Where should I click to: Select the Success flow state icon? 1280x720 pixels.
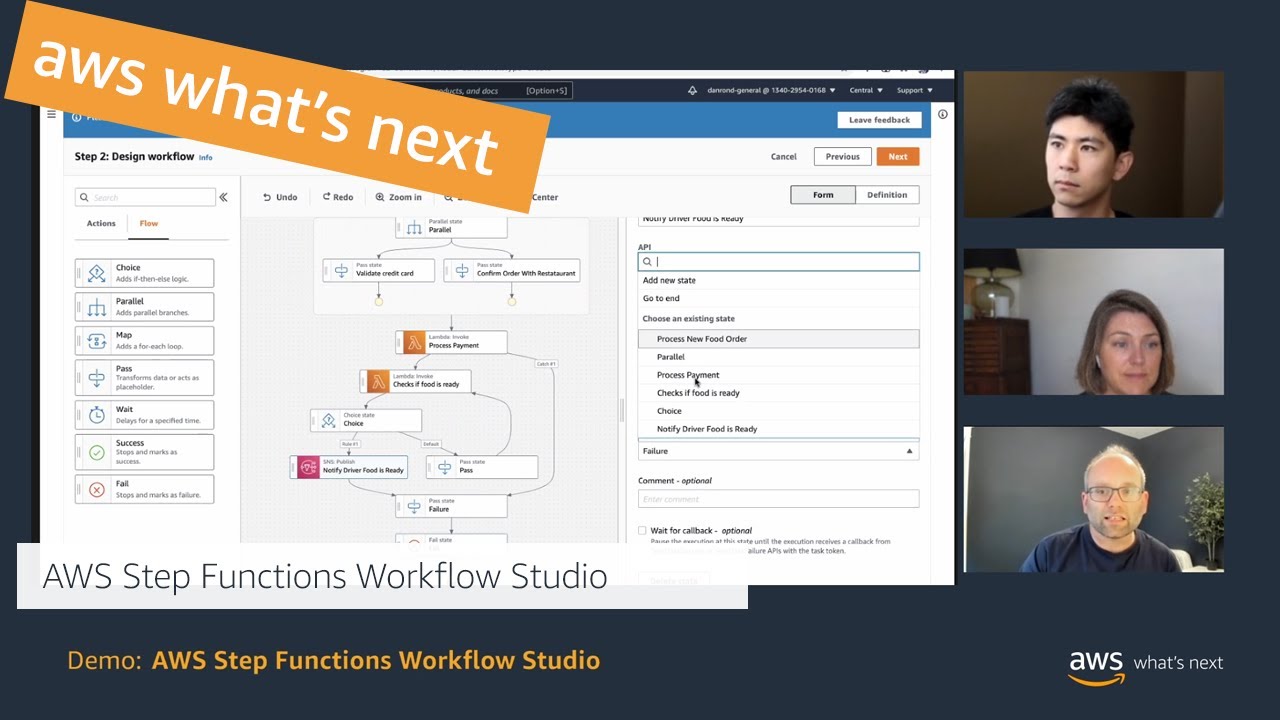[x=97, y=452]
